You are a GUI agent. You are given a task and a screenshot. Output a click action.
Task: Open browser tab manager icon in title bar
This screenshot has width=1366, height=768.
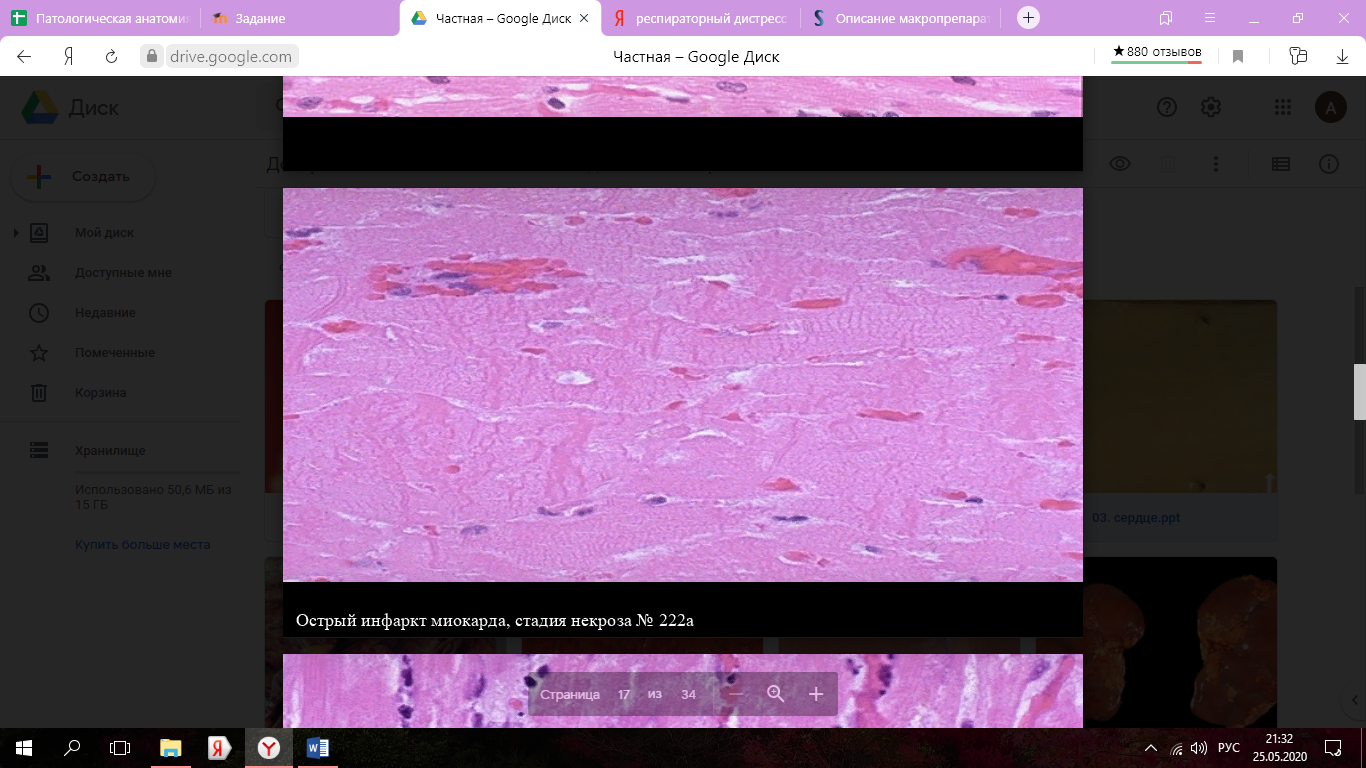point(1166,18)
